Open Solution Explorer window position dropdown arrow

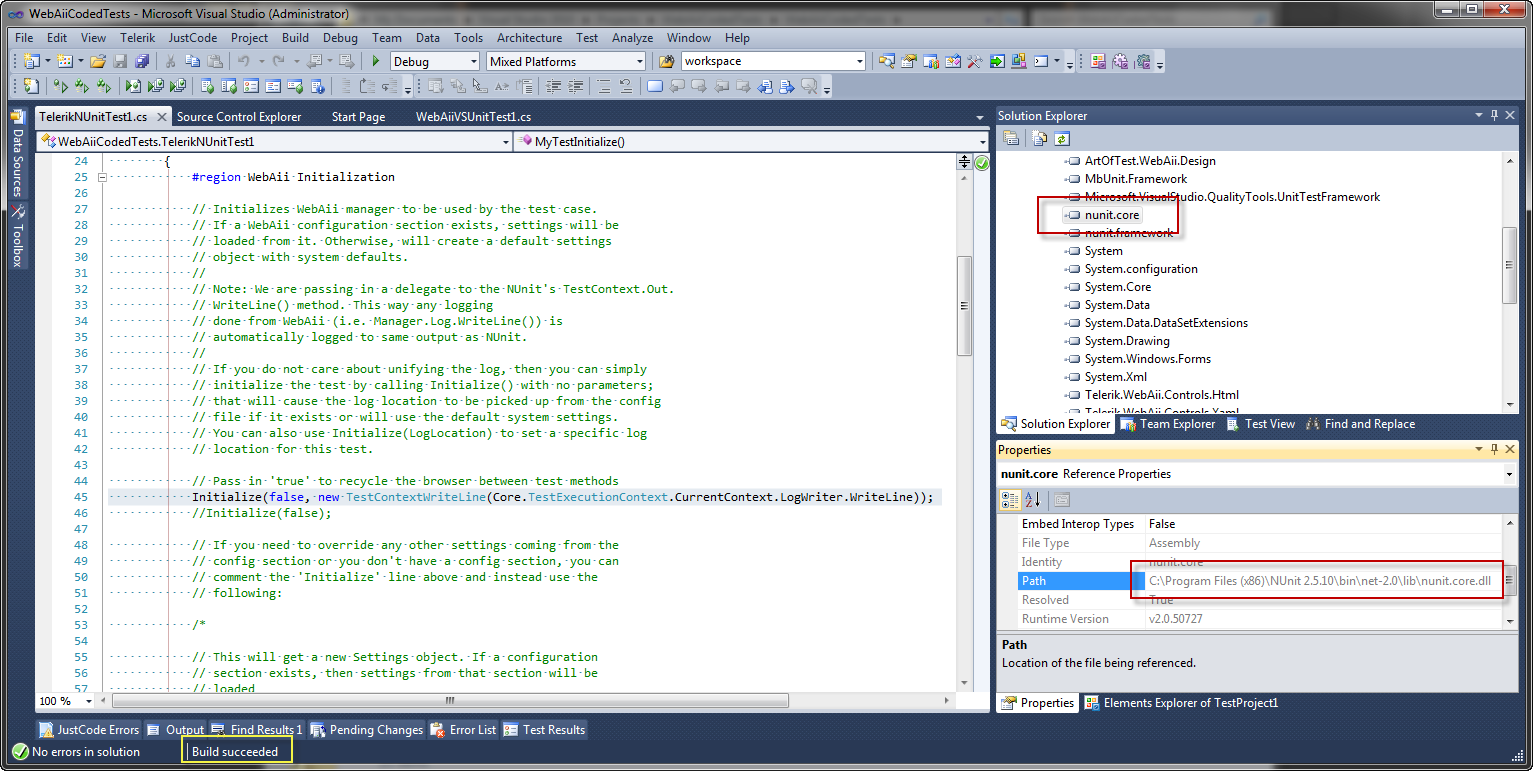(x=1479, y=116)
